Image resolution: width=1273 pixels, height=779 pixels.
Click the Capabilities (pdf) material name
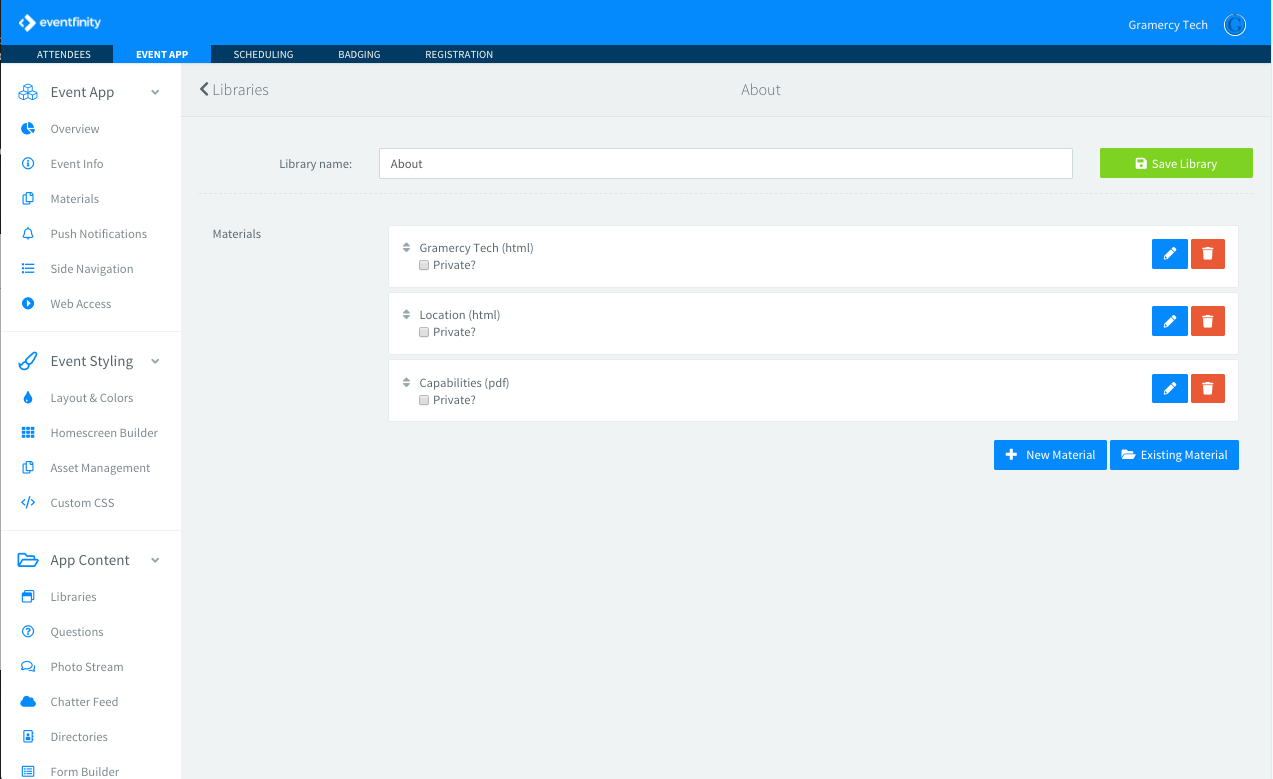tap(464, 383)
